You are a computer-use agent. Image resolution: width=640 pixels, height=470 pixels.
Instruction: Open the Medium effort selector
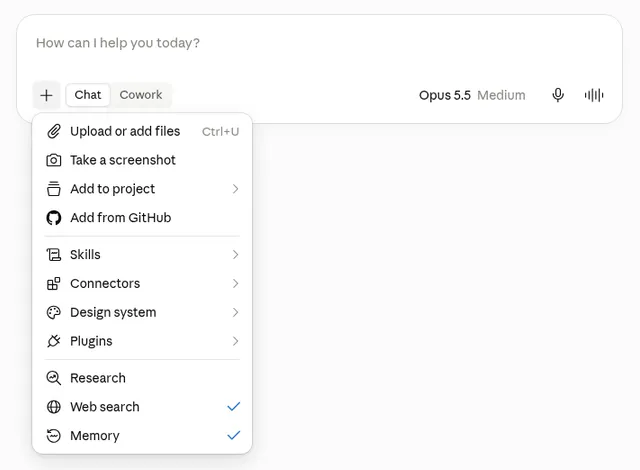pos(501,95)
